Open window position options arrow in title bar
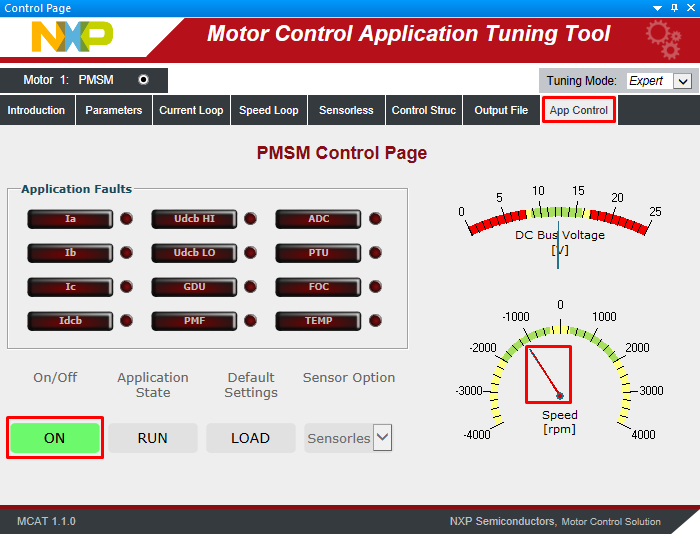Screen dimensions: 700x534 (x=658, y=8)
